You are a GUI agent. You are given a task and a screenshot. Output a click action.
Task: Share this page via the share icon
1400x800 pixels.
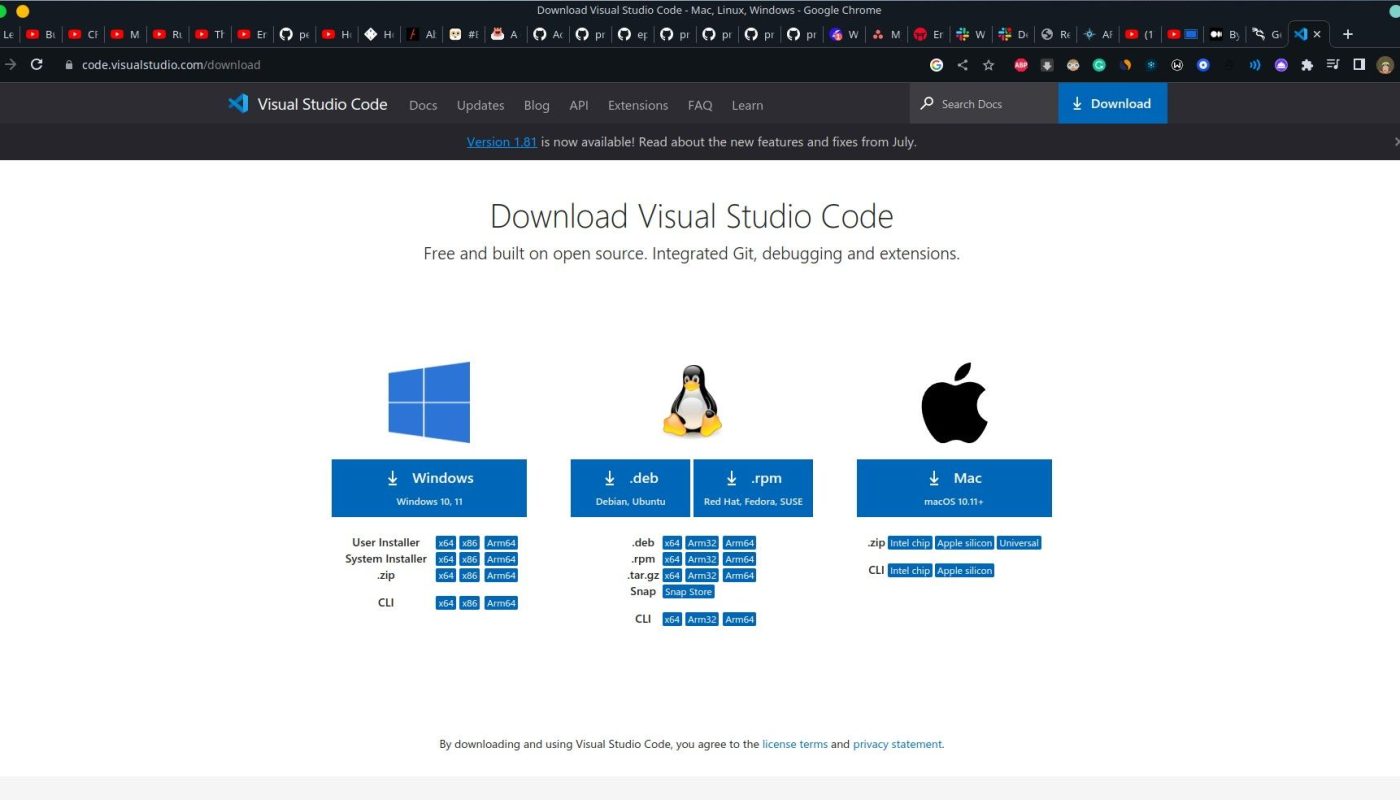point(962,65)
